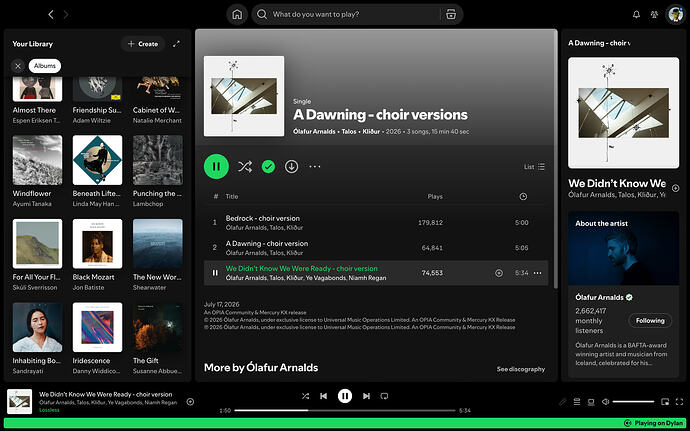Open the Black Mozart album by Jon Batiste
The image size is (690, 431).
(97, 255)
